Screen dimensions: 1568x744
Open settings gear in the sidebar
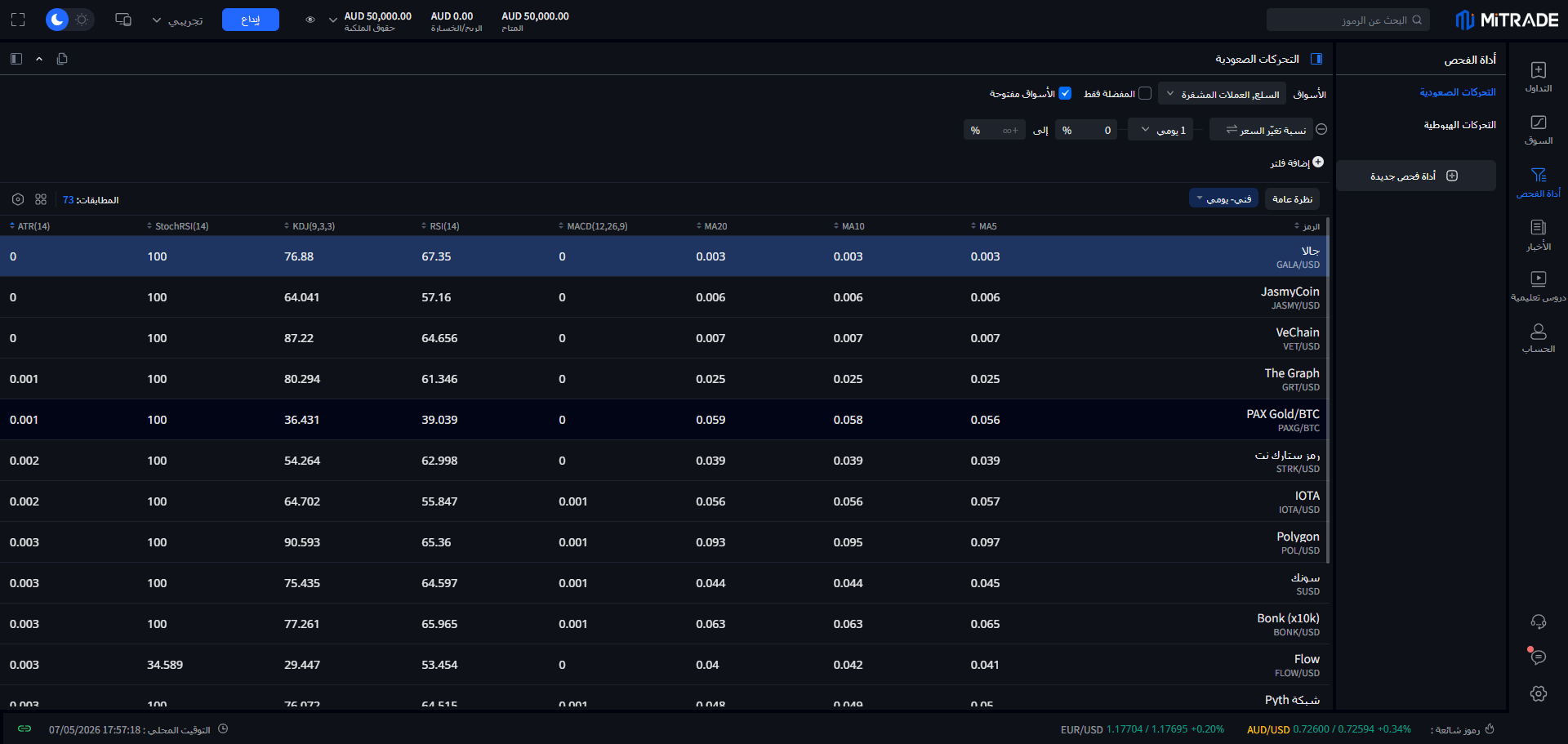1539,693
